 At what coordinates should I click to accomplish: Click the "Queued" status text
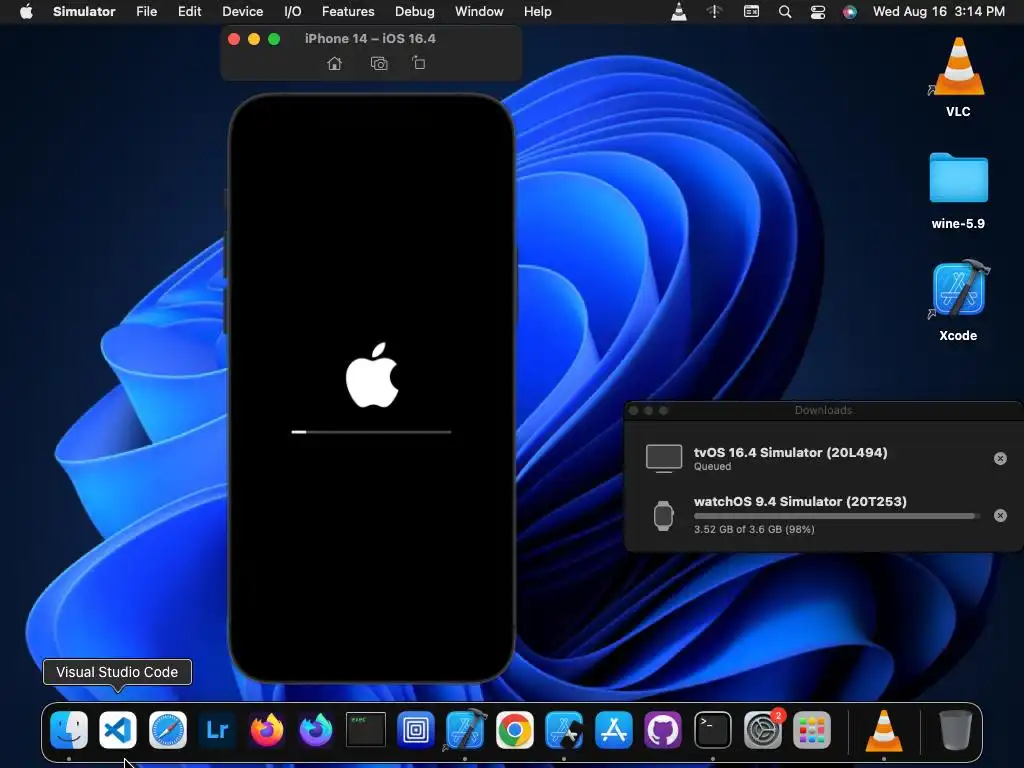pyautogui.click(x=712, y=466)
